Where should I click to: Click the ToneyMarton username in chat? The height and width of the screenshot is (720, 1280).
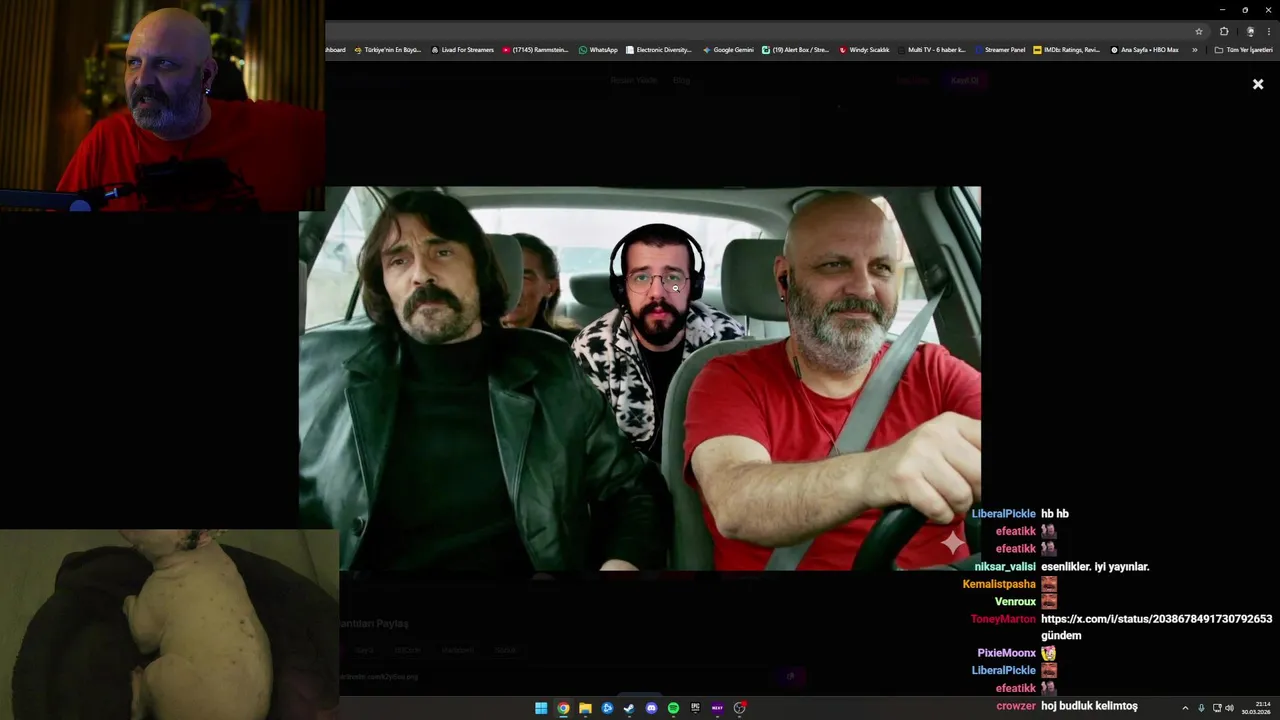pos(1003,619)
